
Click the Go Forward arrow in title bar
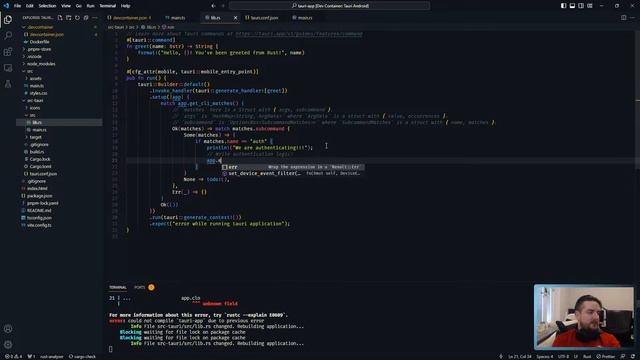tap(223, 6)
